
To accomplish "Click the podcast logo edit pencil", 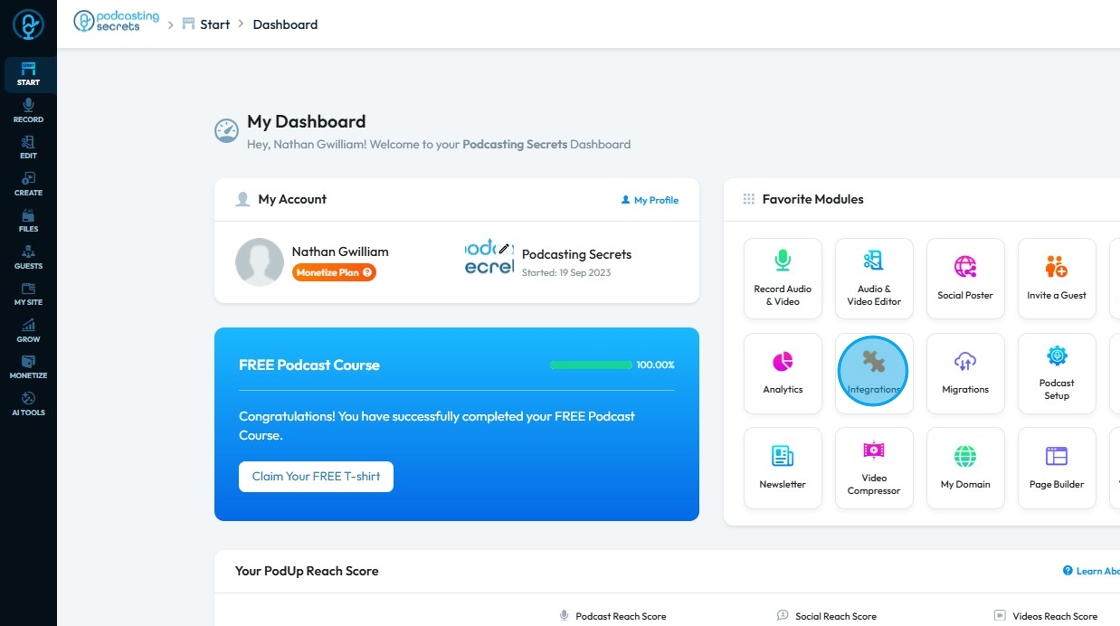I will click(504, 249).
